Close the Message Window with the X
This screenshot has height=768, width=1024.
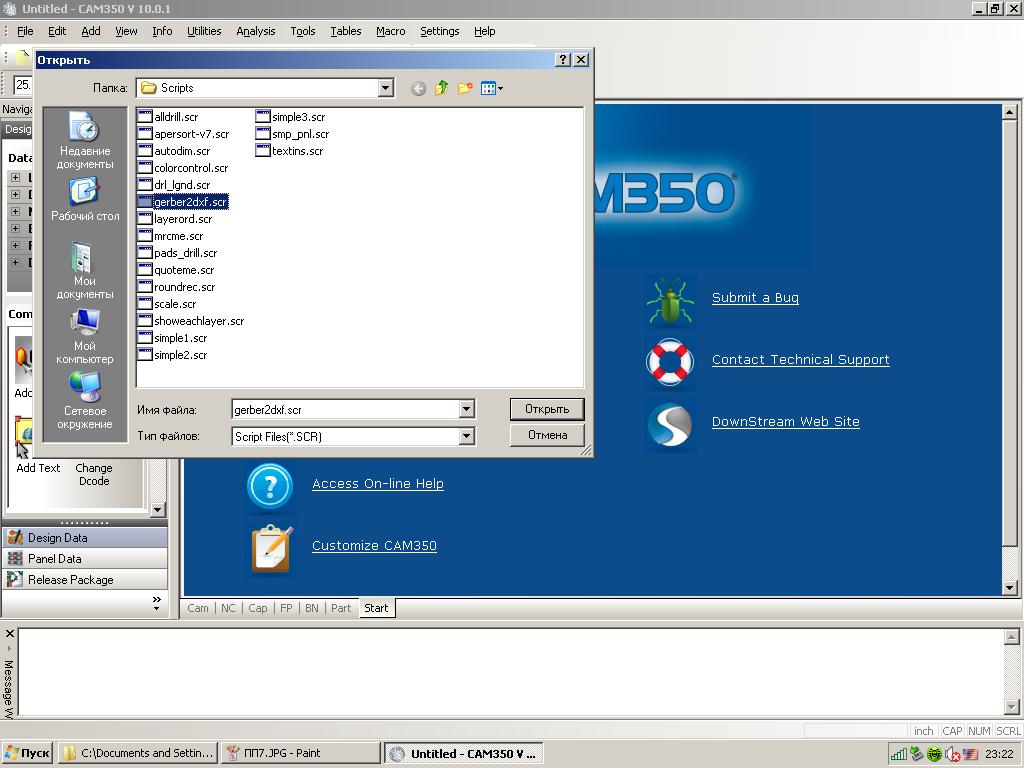click(x=10, y=633)
